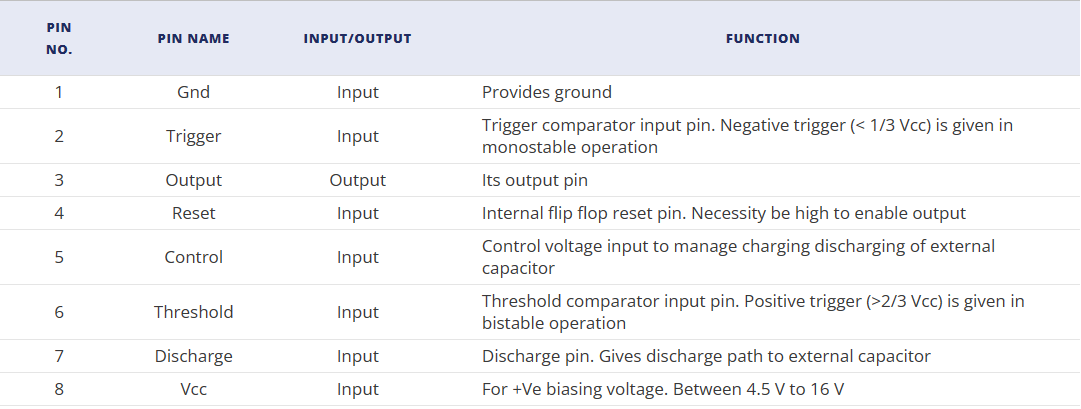This screenshot has height=409, width=1081.
Task: Click the 'Provides ground' function text
Action: tap(547, 92)
